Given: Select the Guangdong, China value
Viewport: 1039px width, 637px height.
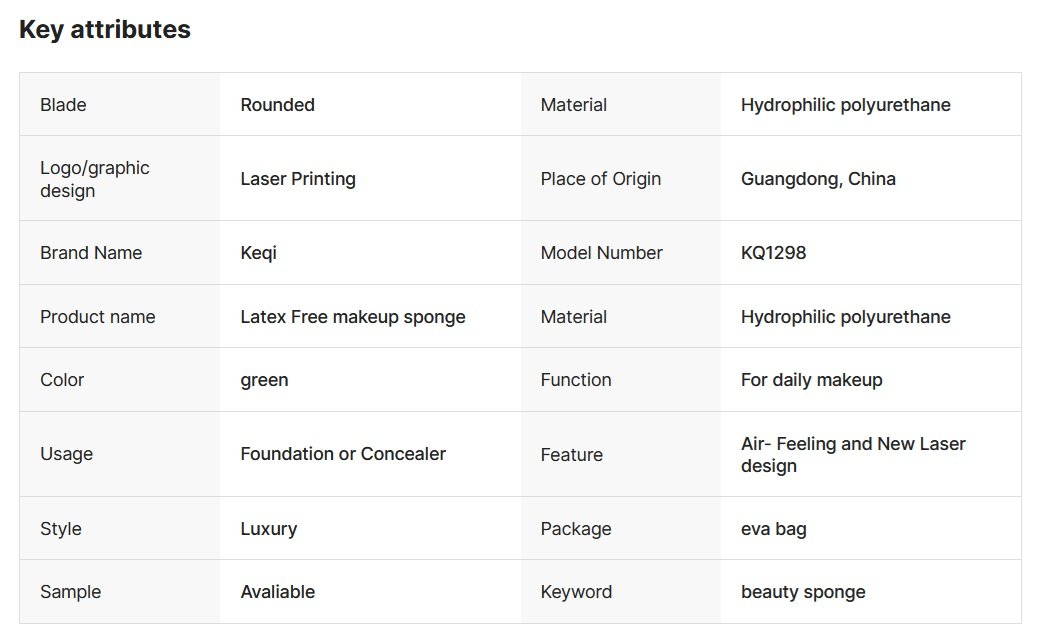Looking at the screenshot, I should (x=818, y=179).
